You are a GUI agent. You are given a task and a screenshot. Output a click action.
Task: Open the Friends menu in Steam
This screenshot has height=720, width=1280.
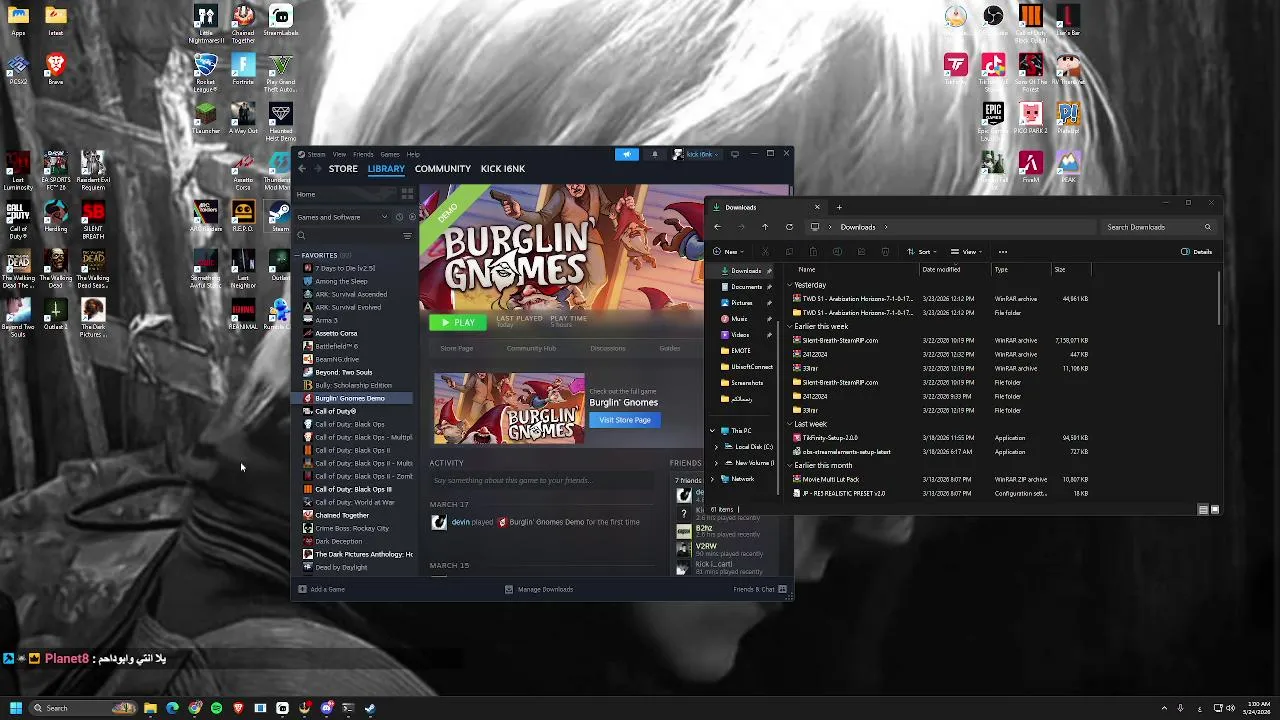coord(363,154)
